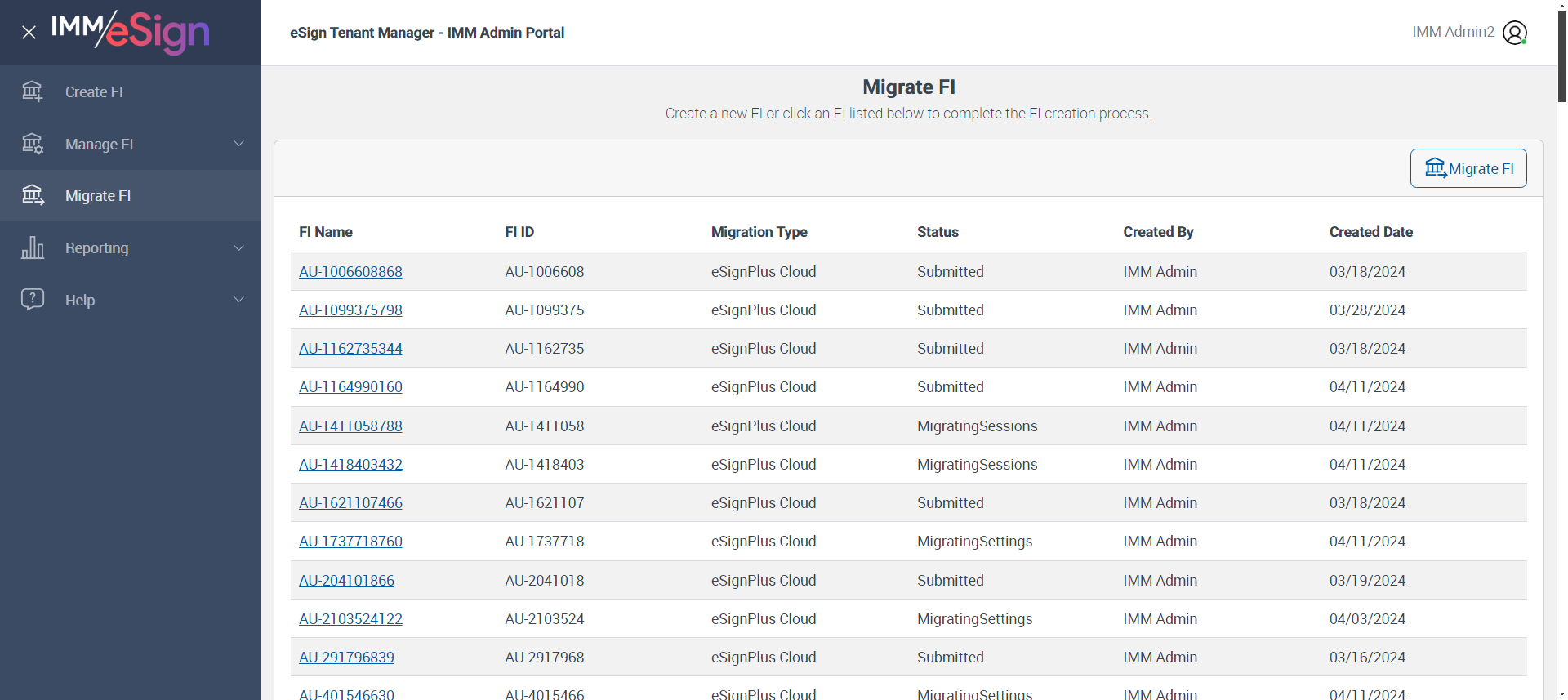The height and width of the screenshot is (700, 1568).
Task: Click the Help question mark icon
Action: (33, 300)
